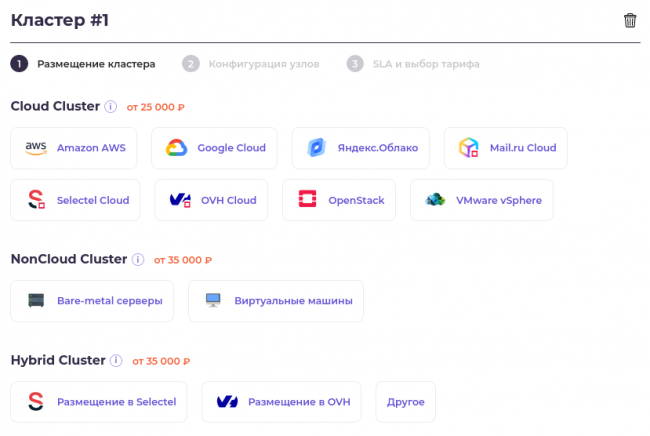Click the Другое option

point(405,402)
